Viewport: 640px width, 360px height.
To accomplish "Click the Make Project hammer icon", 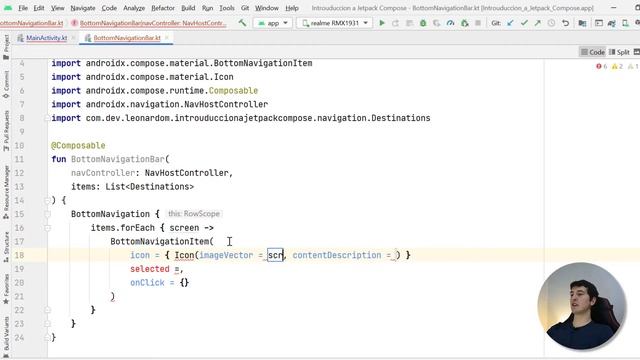I will coord(242,23).
